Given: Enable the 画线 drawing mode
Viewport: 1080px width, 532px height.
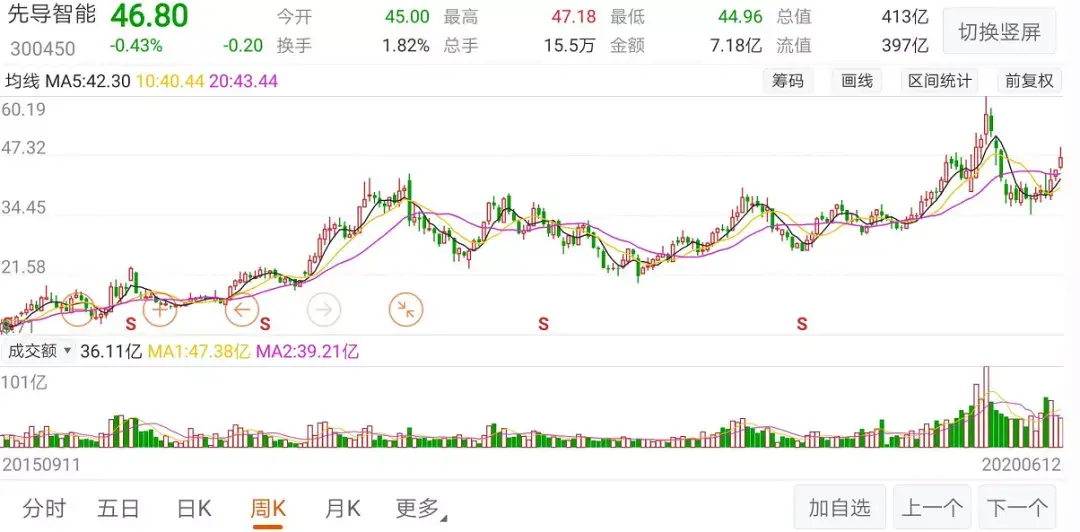Looking at the screenshot, I should click(x=857, y=81).
